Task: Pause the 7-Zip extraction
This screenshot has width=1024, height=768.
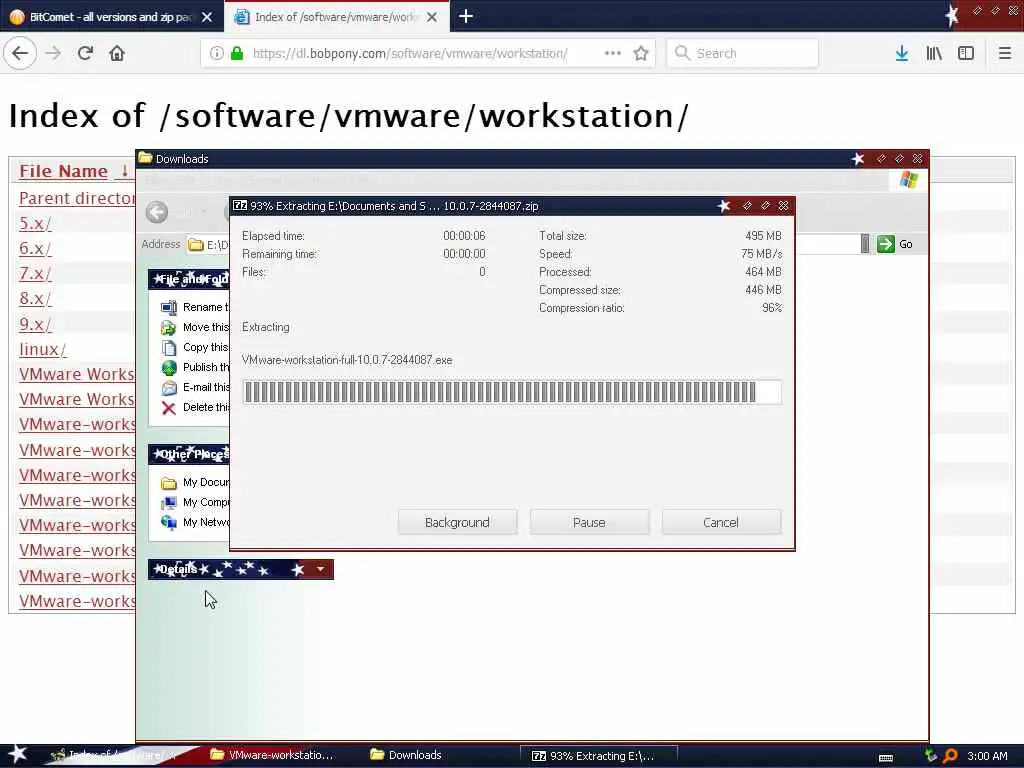Action: (x=589, y=522)
